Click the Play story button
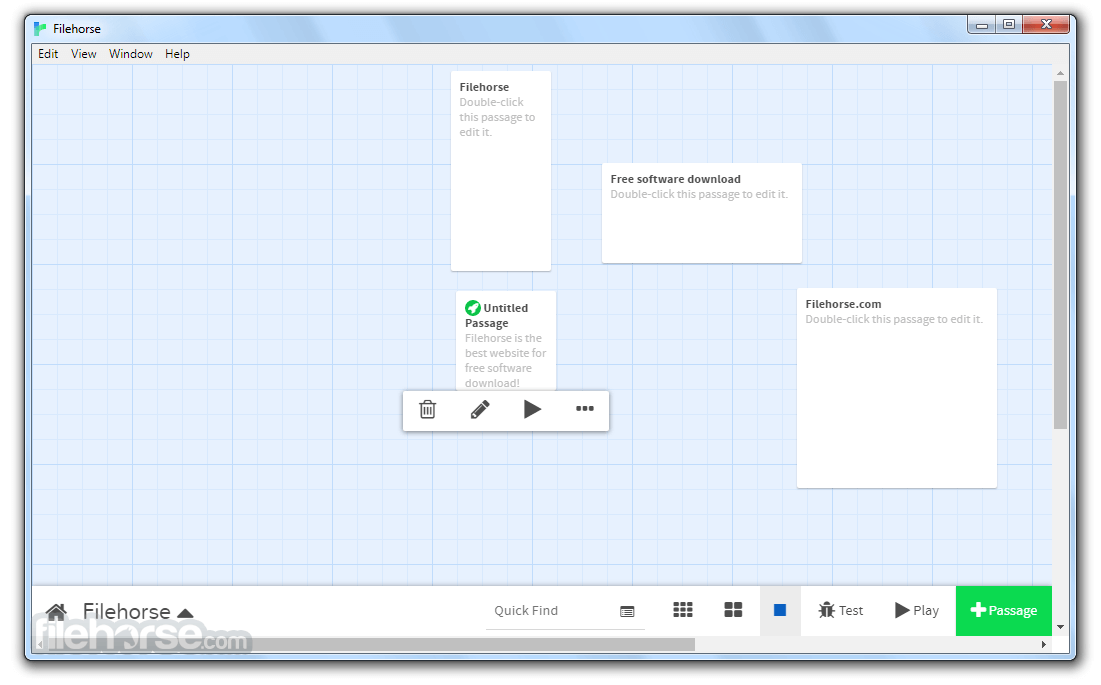1101x685 pixels. (x=916, y=611)
